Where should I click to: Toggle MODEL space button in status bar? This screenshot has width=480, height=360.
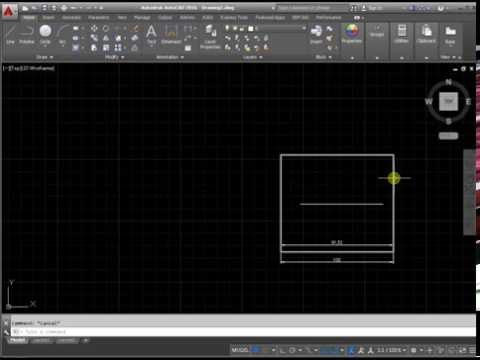240,350
